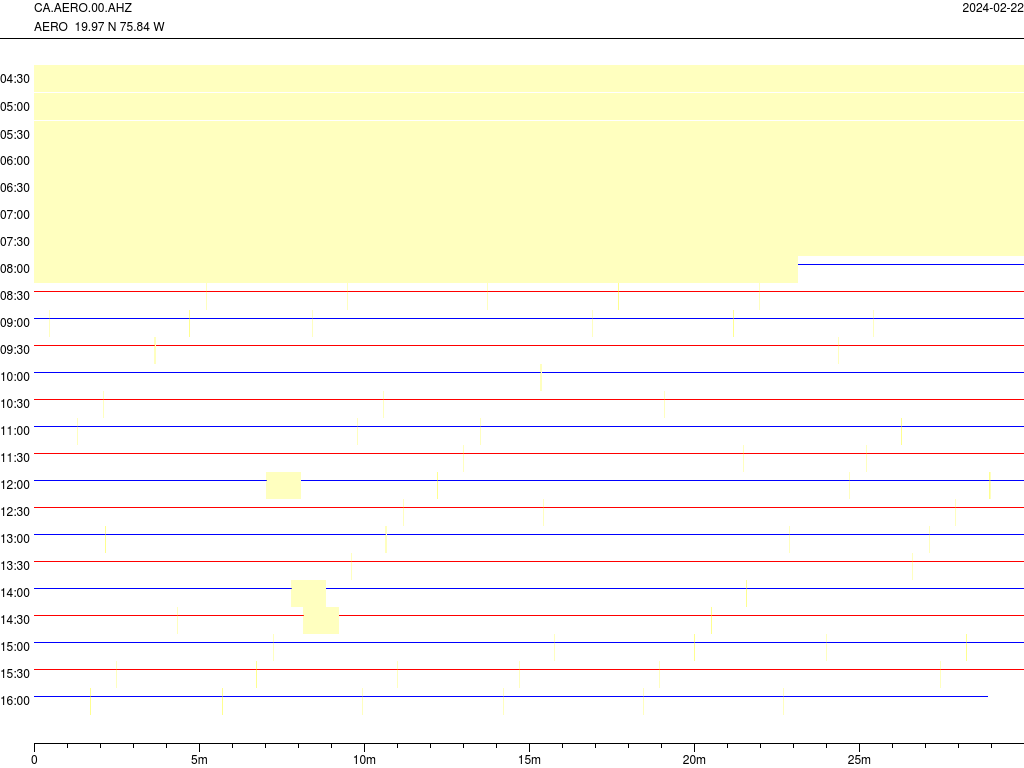The height and width of the screenshot is (768, 1024).
Task: Click the 15m axis tick label
Action: [529, 760]
